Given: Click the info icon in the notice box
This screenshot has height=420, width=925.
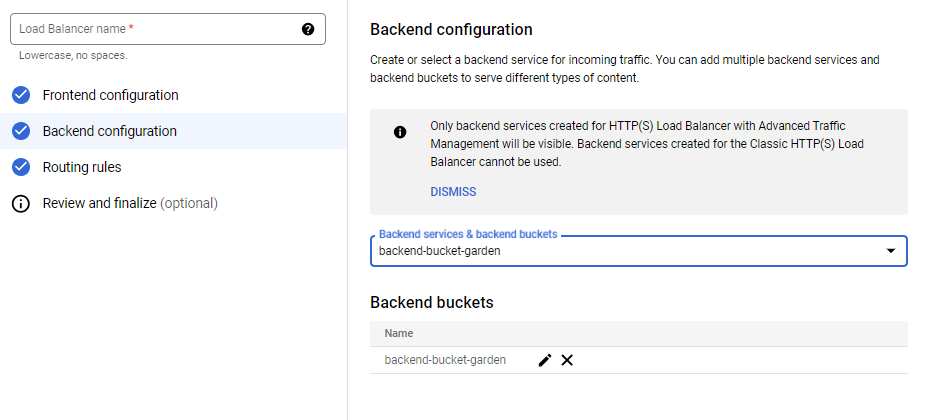Looking at the screenshot, I should 400,132.
